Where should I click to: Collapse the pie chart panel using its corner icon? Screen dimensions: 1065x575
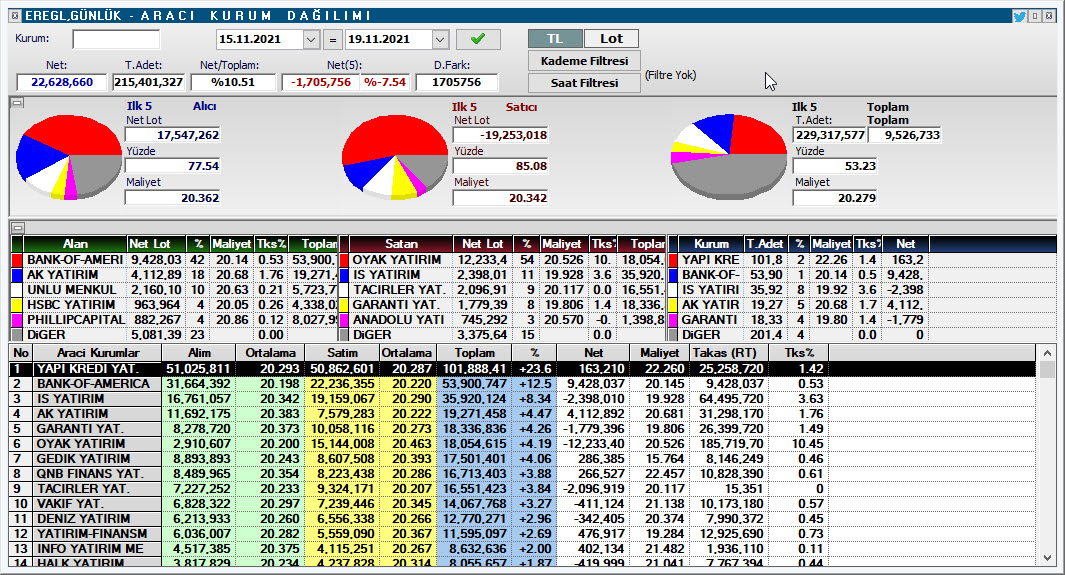[x=18, y=103]
